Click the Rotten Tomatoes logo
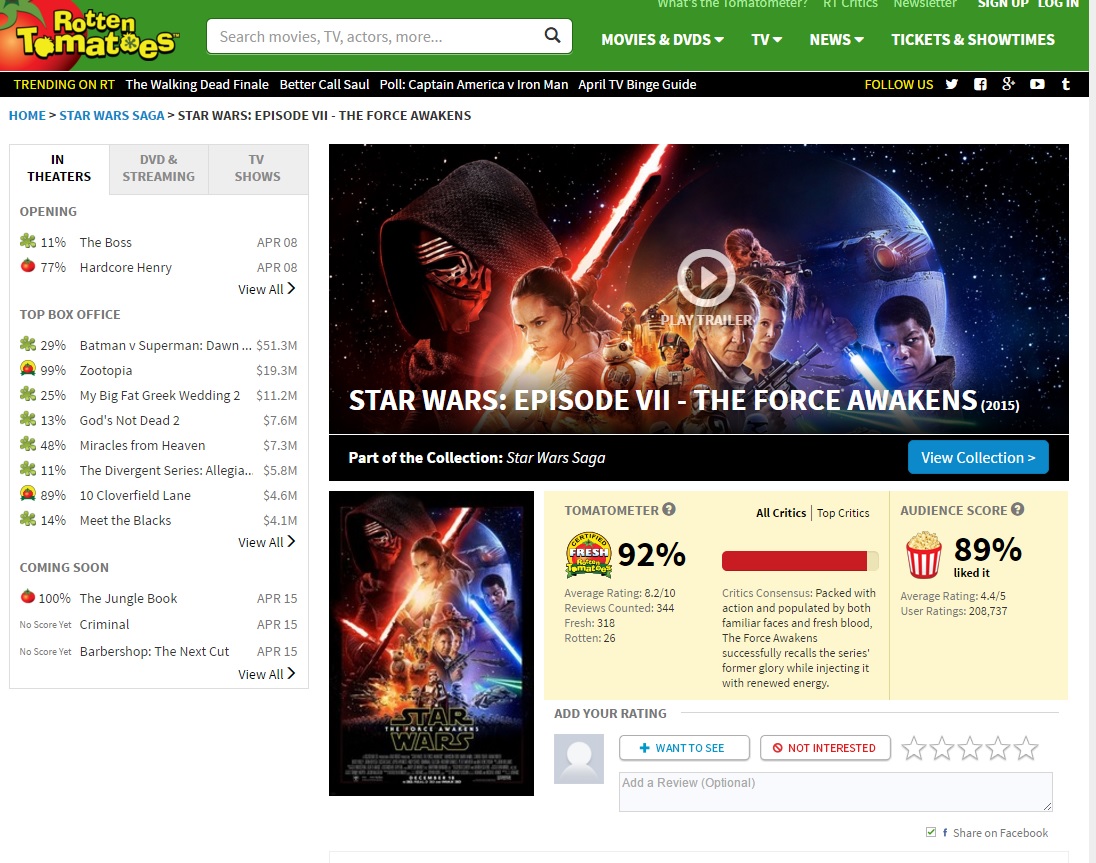Viewport: 1096px width, 863px height. click(x=91, y=35)
